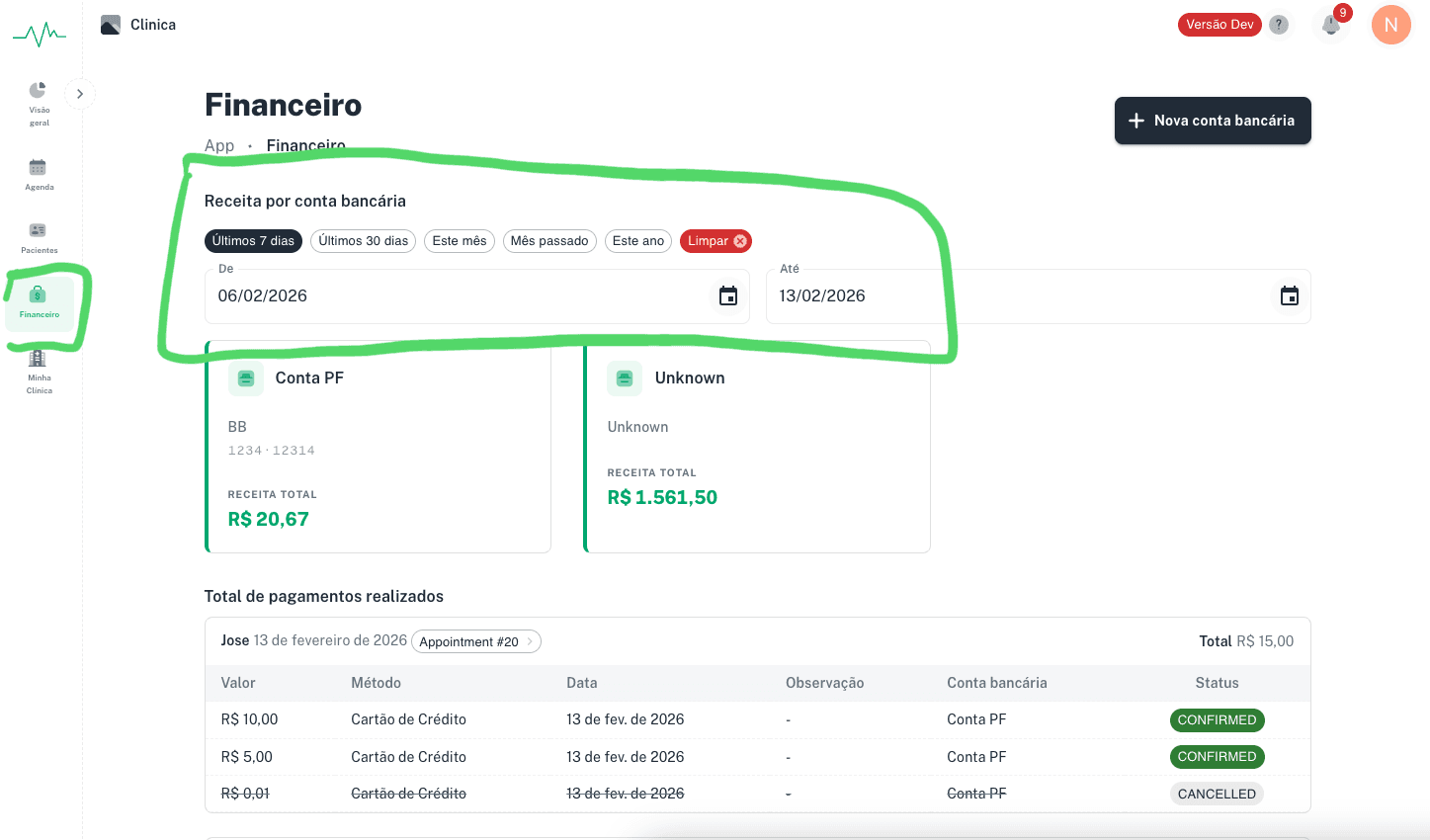Image resolution: width=1430 pixels, height=840 pixels.
Task: Click Total R$ 15,00 summary
Action: pyautogui.click(x=1246, y=641)
